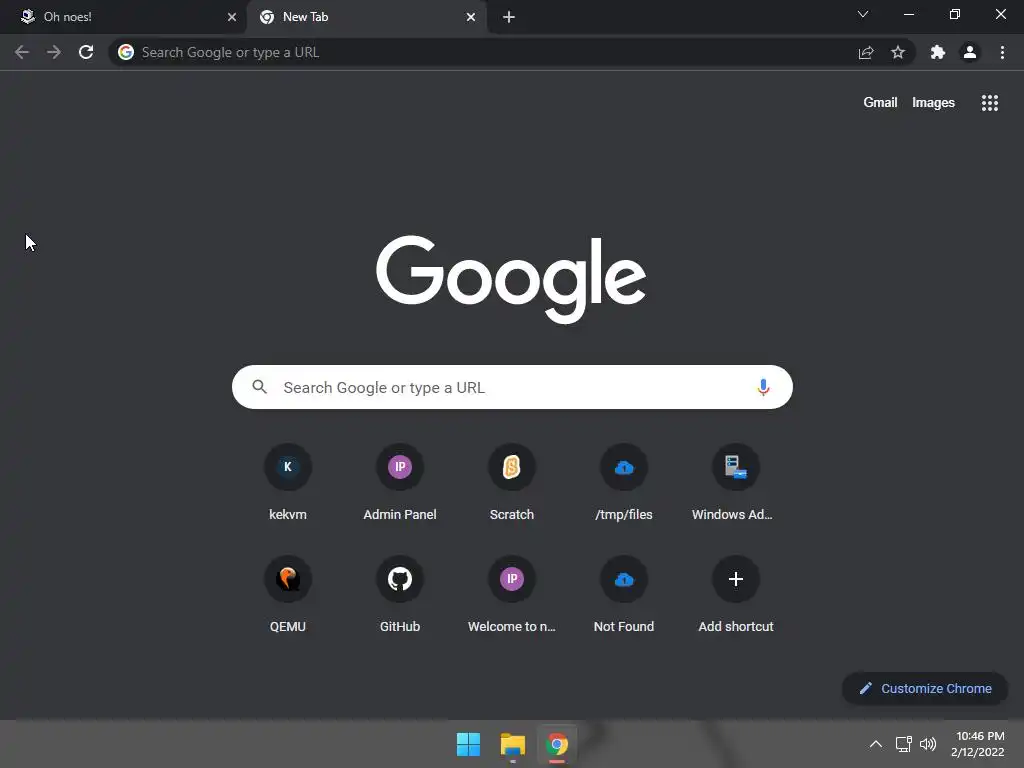The height and width of the screenshot is (768, 1024).
Task: Bookmark this tab with the star
Action: coord(898,52)
